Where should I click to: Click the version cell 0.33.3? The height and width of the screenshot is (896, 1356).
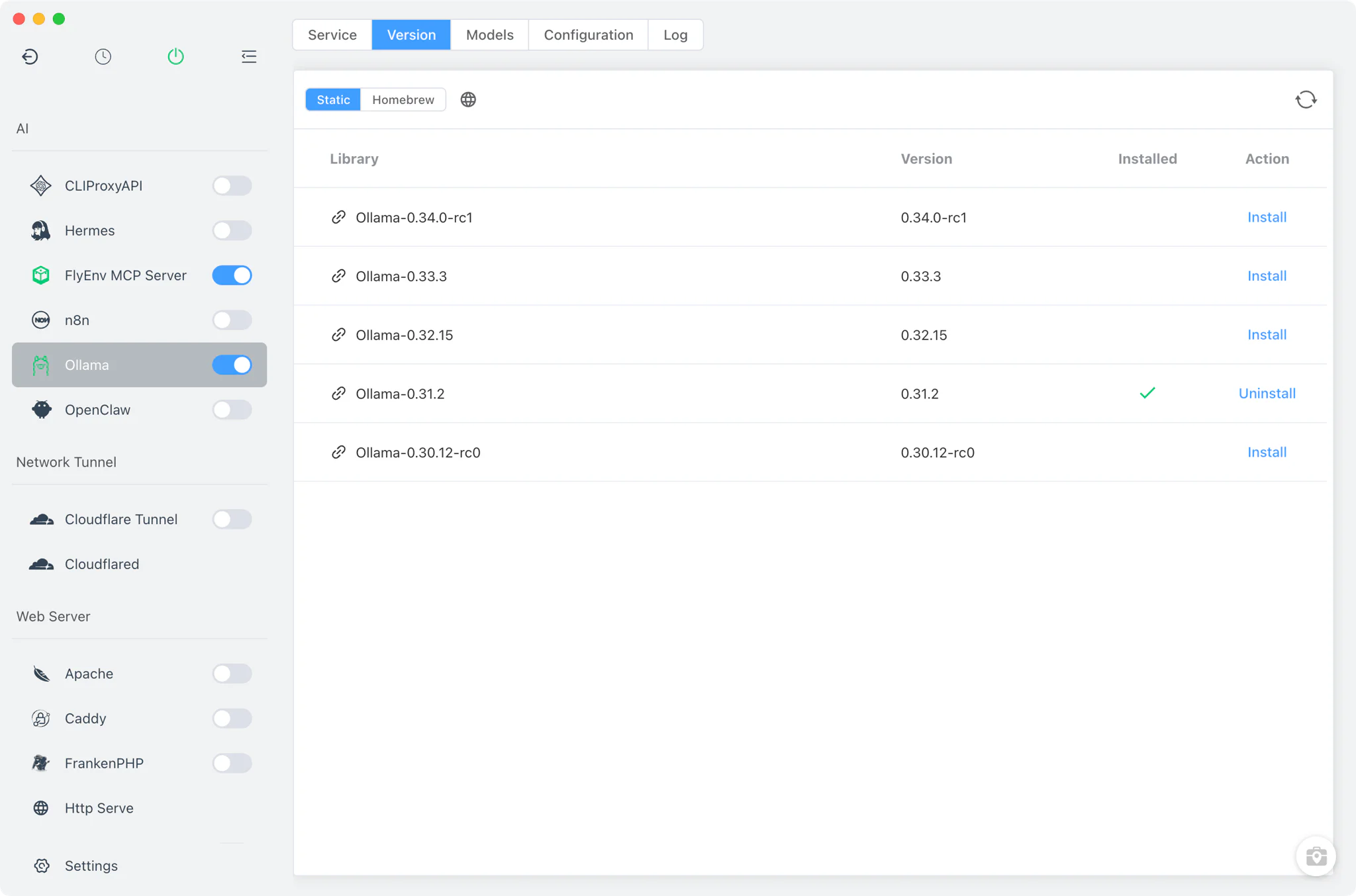(x=920, y=276)
